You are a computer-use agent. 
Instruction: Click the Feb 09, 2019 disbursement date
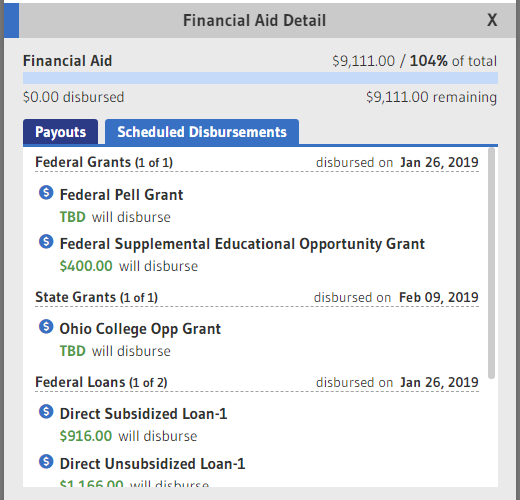pyautogui.click(x=439, y=297)
